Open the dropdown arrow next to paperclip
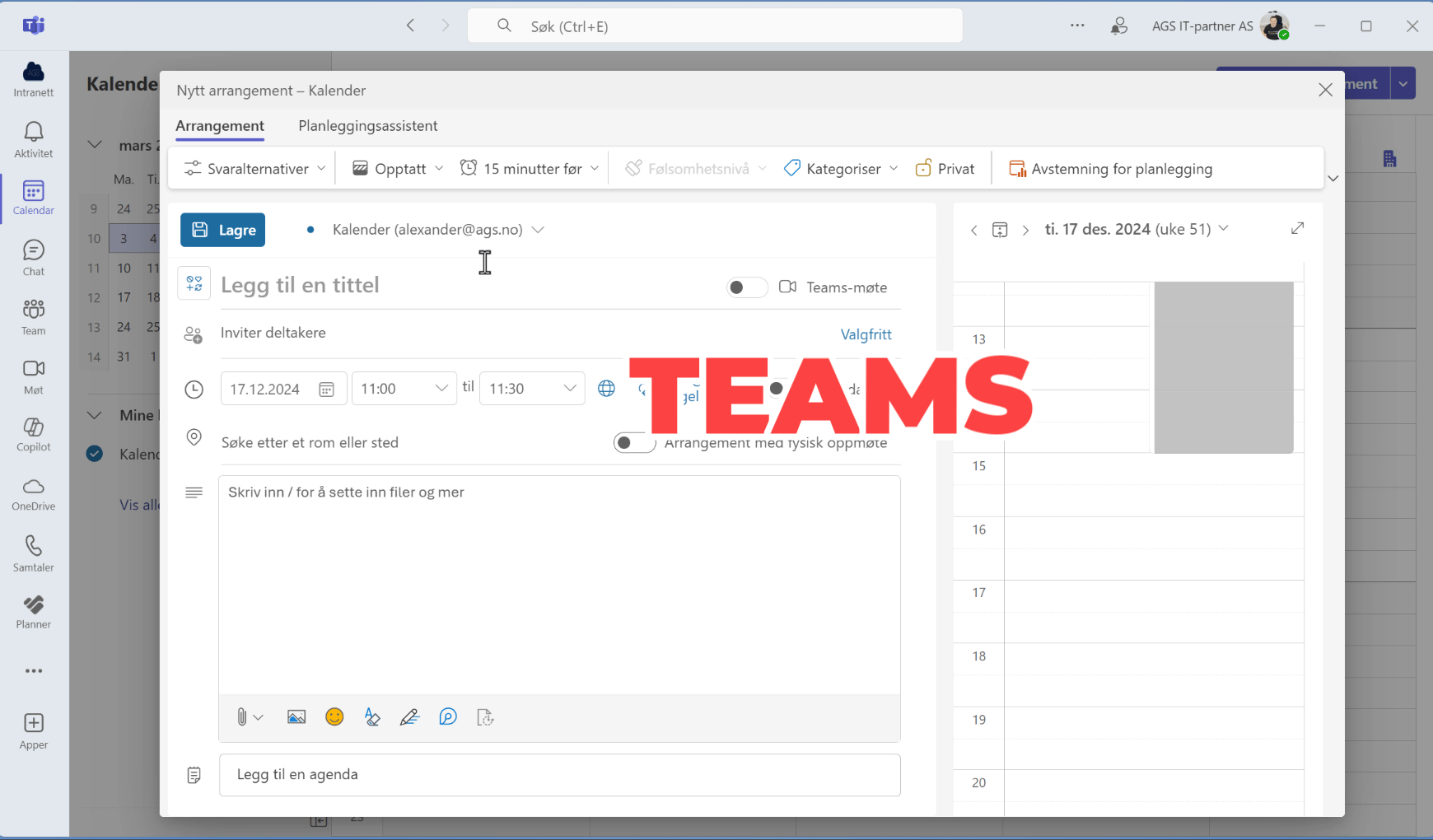1433x840 pixels. (259, 717)
